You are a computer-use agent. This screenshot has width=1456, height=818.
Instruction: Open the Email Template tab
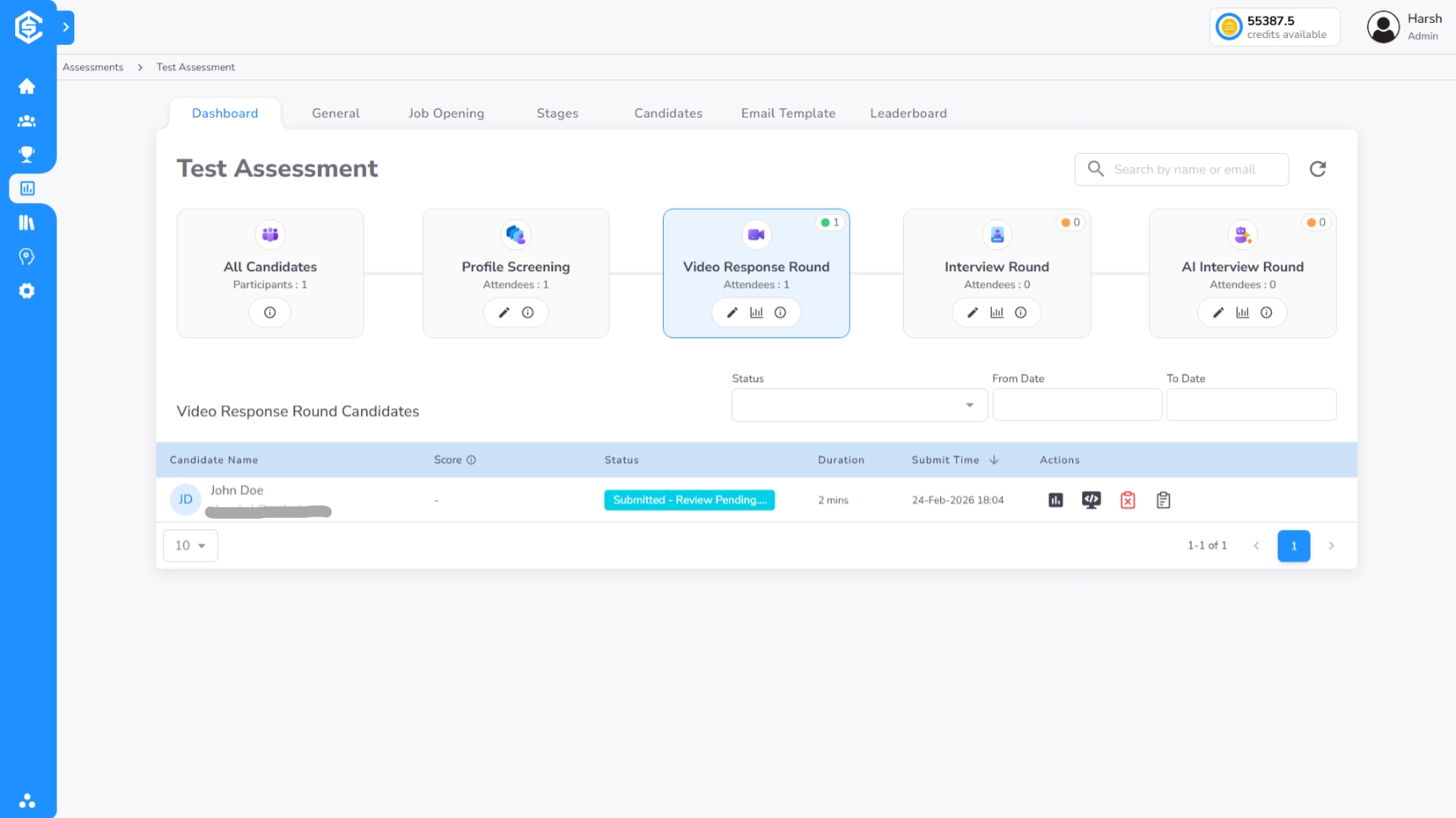787,112
